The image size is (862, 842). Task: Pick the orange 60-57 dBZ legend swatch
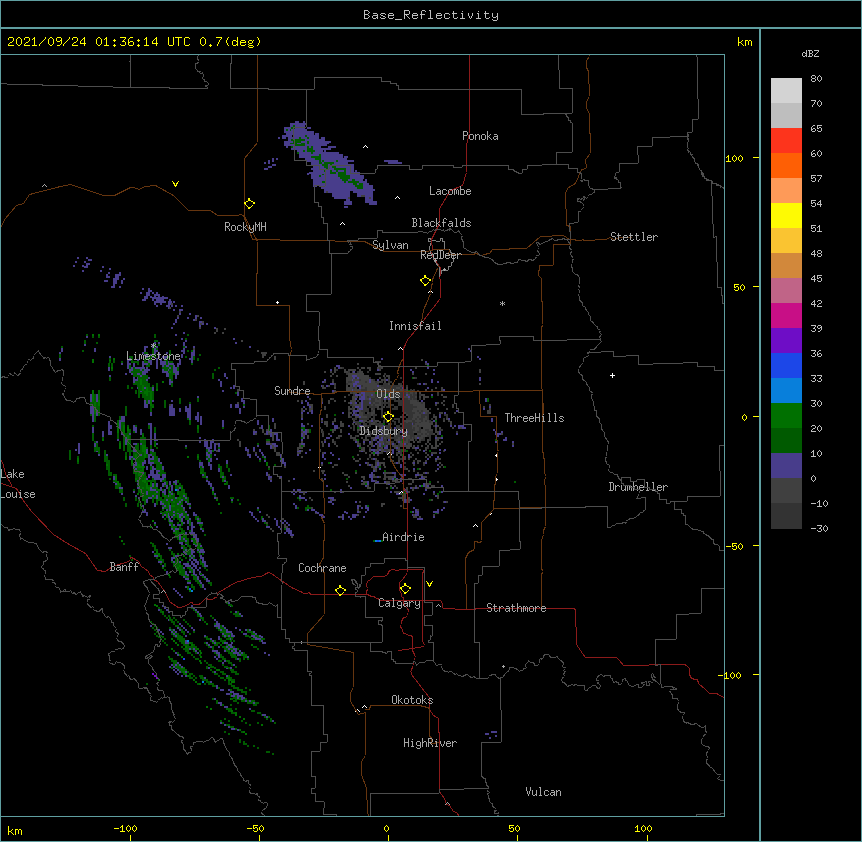[x=786, y=165]
